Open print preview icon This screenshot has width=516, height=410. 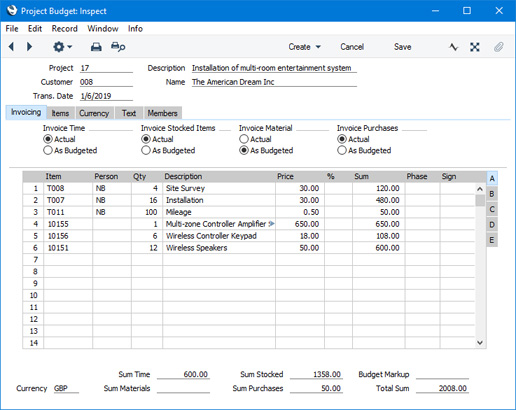click(x=118, y=47)
